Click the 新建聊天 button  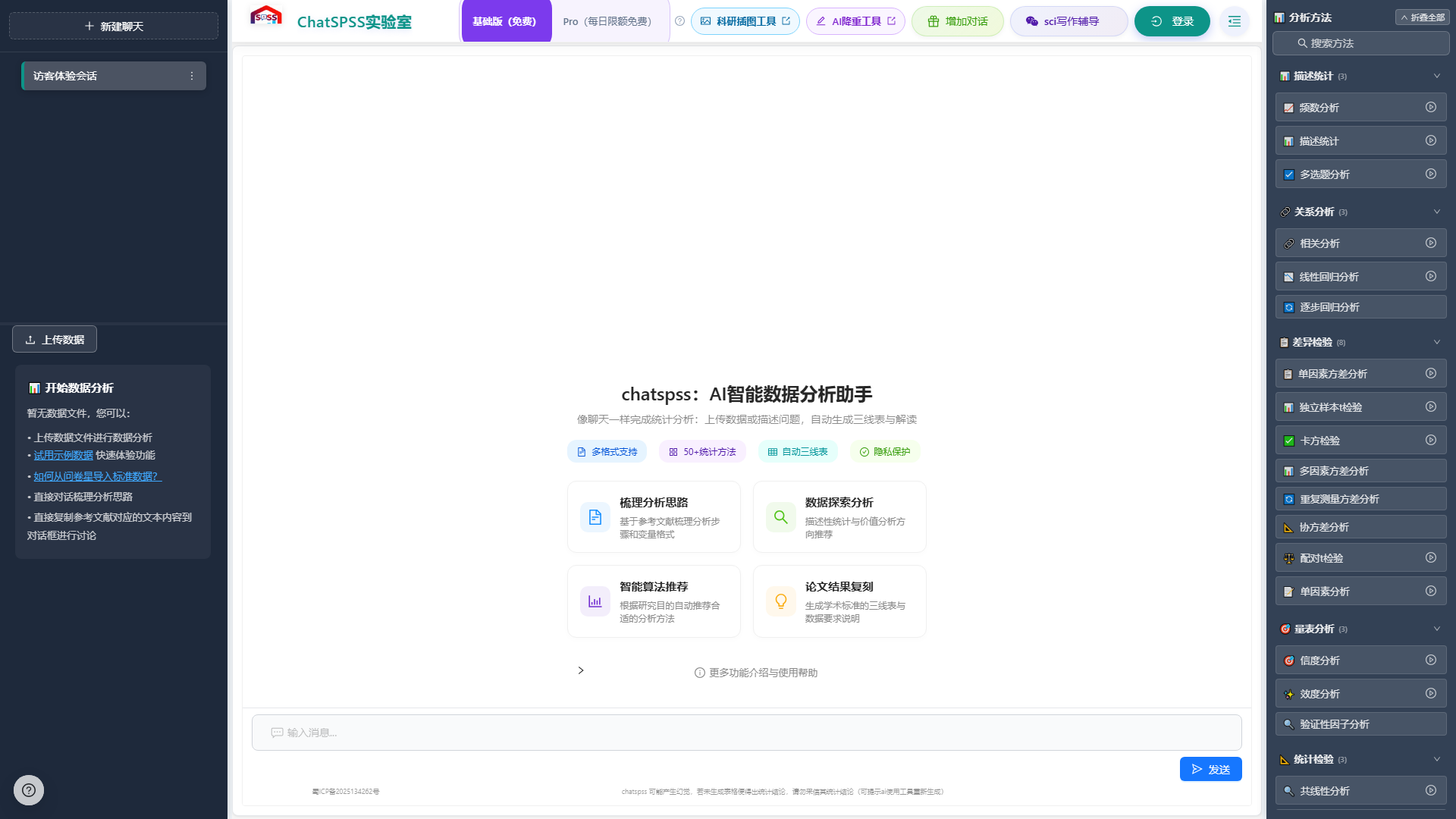[x=114, y=26]
